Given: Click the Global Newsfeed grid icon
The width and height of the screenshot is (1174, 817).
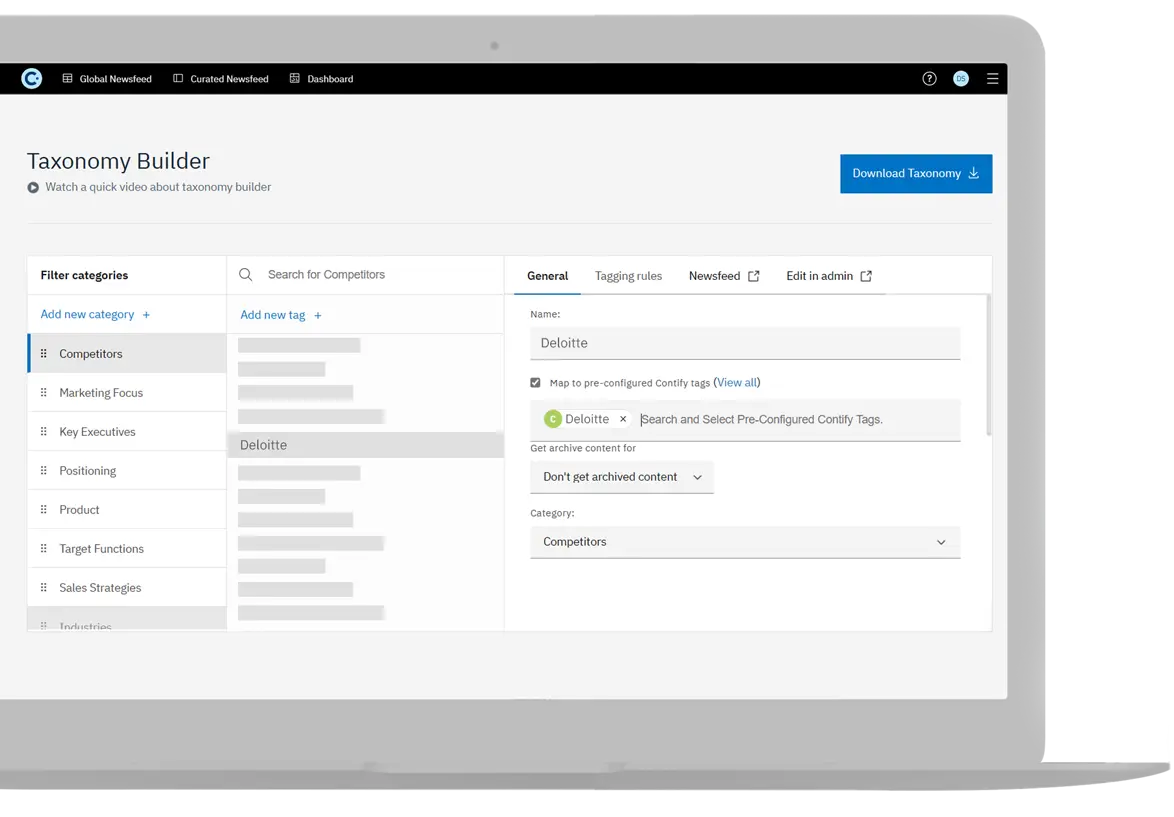Looking at the screenshot, I should (67, 79).
